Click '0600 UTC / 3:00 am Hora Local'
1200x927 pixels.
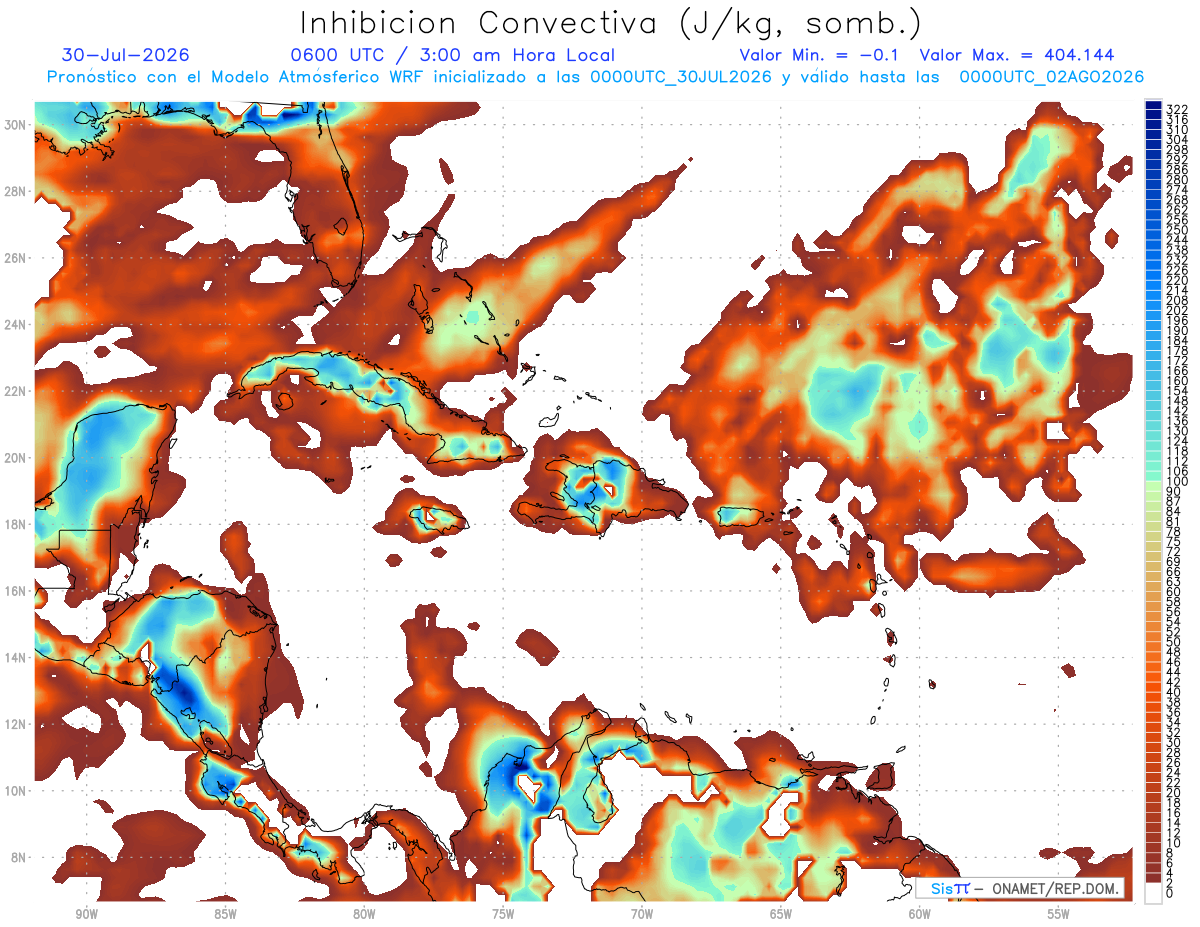coord(452,55)
